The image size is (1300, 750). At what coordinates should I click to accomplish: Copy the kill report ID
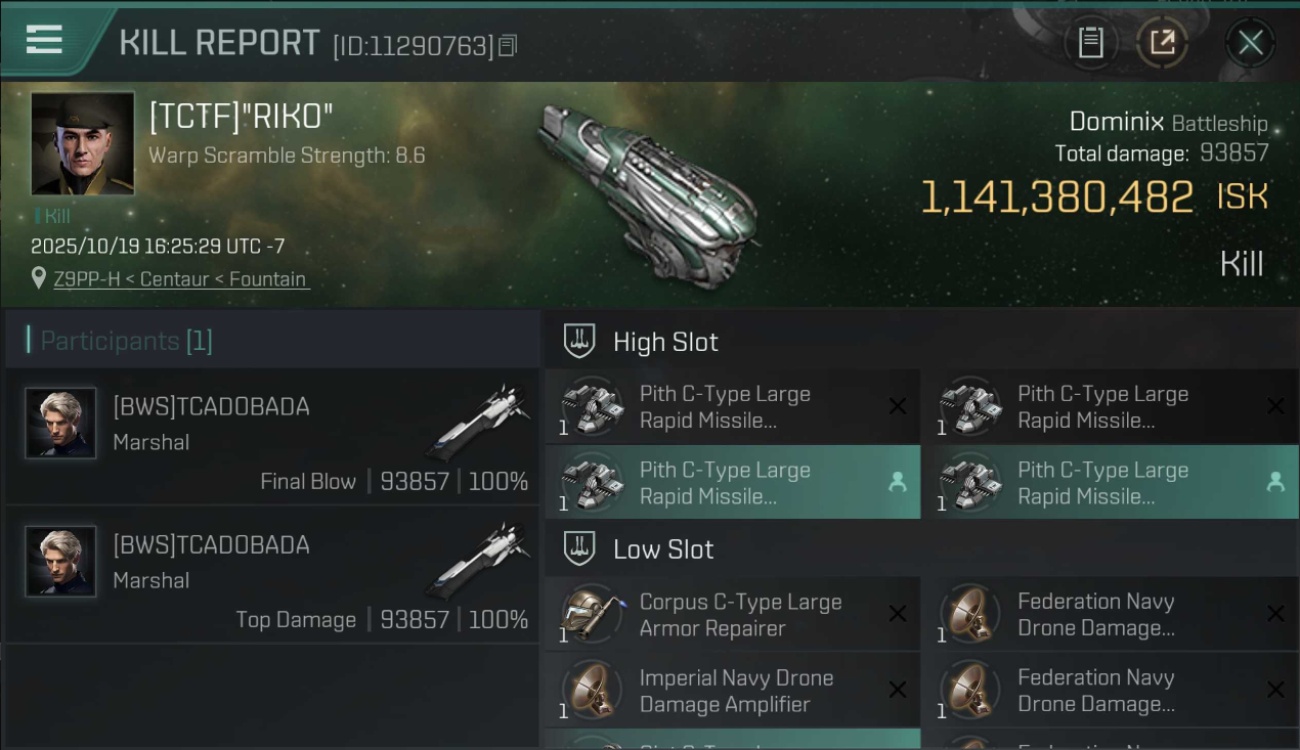pyautogui.click(x=508, y=46)
